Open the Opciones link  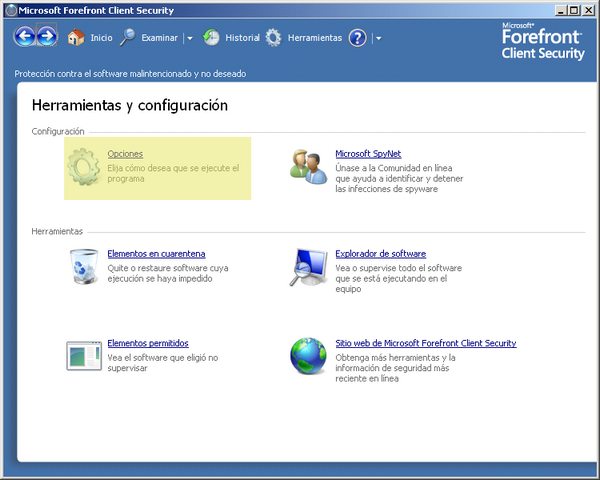(125, 154)
